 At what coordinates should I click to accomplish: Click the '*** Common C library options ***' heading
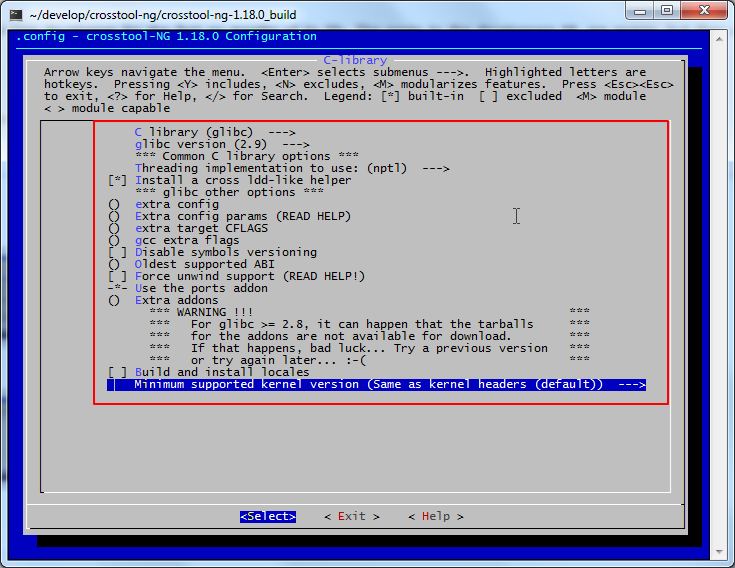coord(247,157)
